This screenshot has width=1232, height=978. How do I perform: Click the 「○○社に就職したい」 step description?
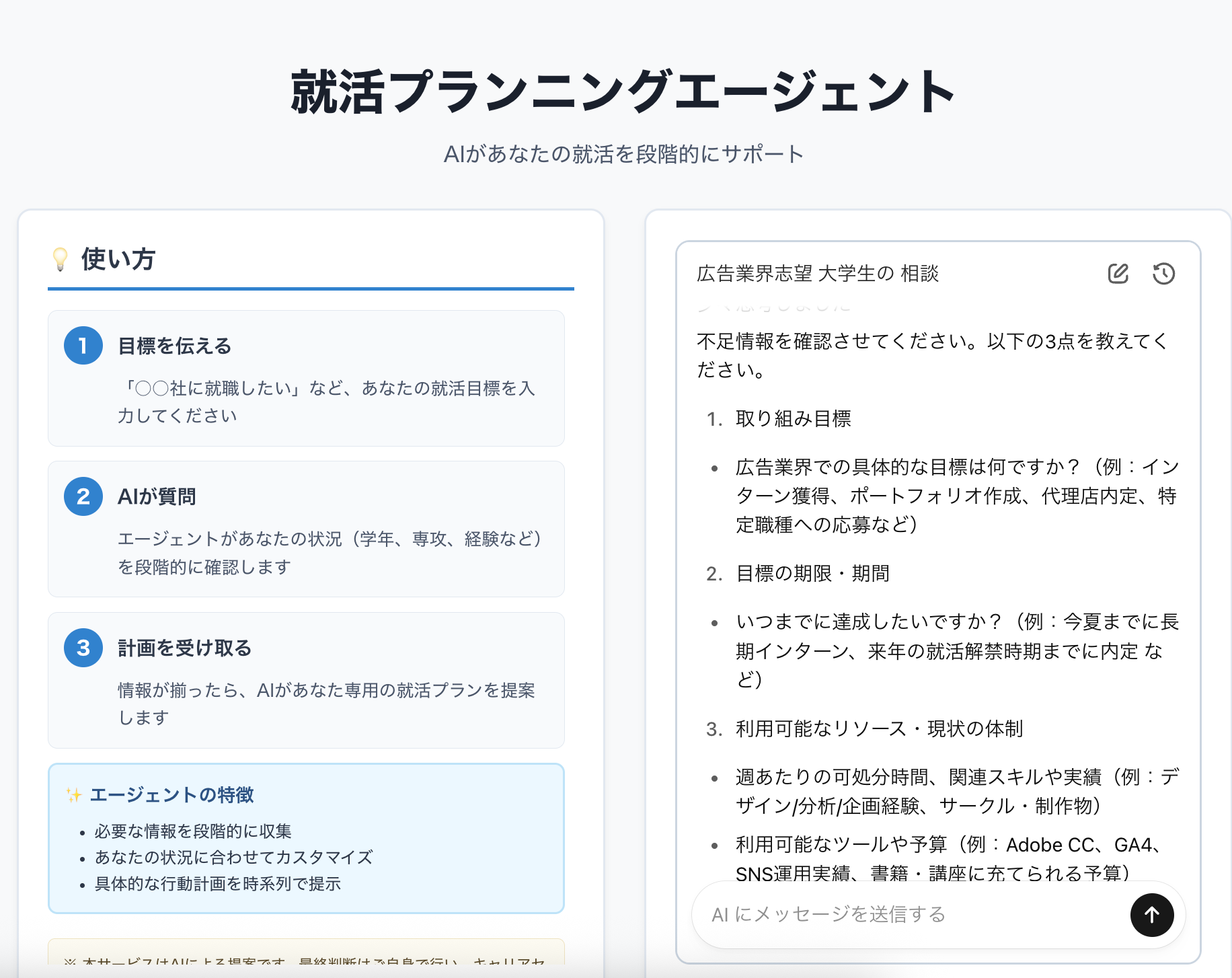[327, 402]
